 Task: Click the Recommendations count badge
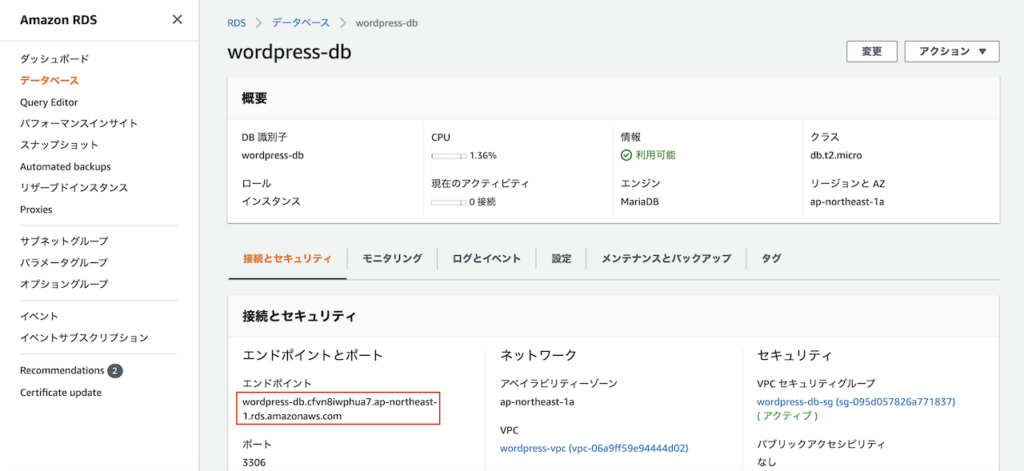coord(116,371)
